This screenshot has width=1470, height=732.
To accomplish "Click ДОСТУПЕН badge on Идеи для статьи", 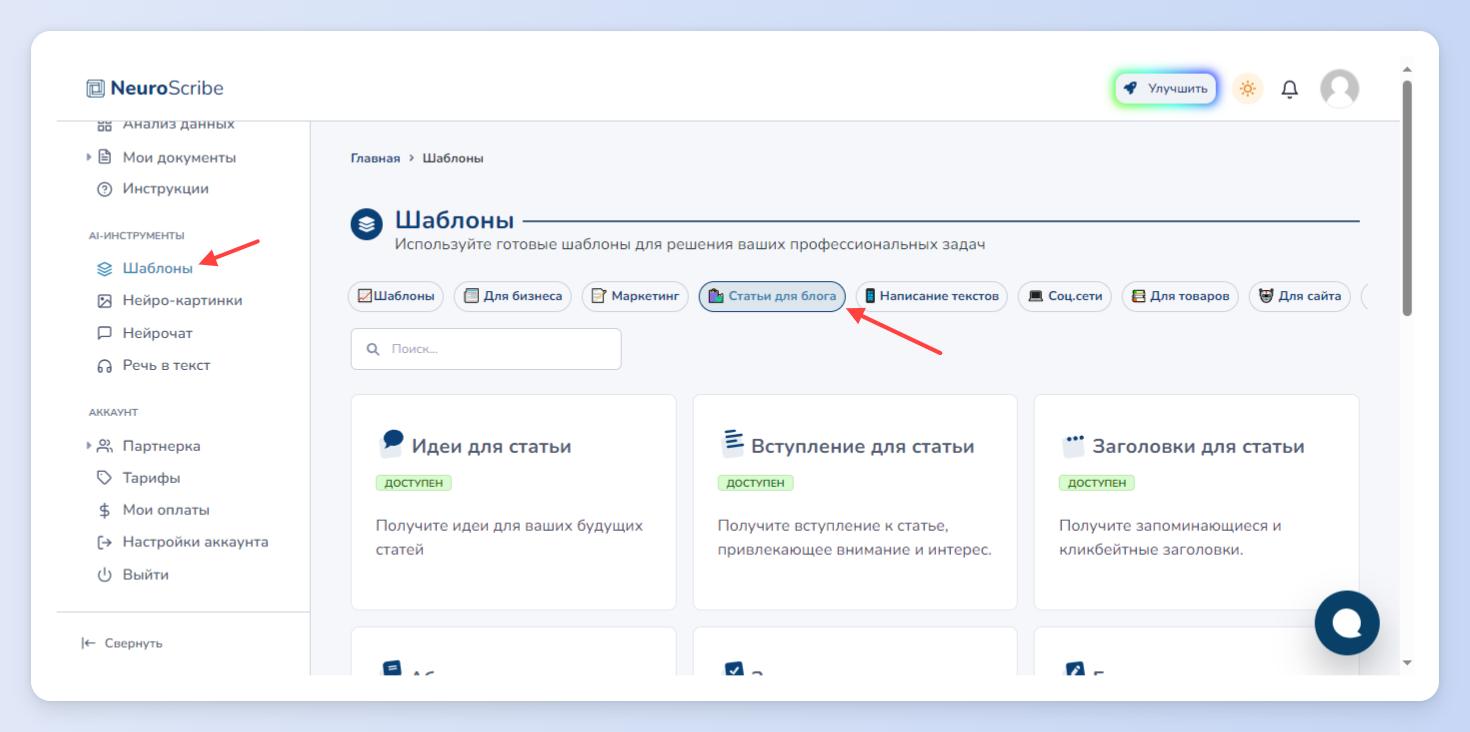I will [414, 483].
